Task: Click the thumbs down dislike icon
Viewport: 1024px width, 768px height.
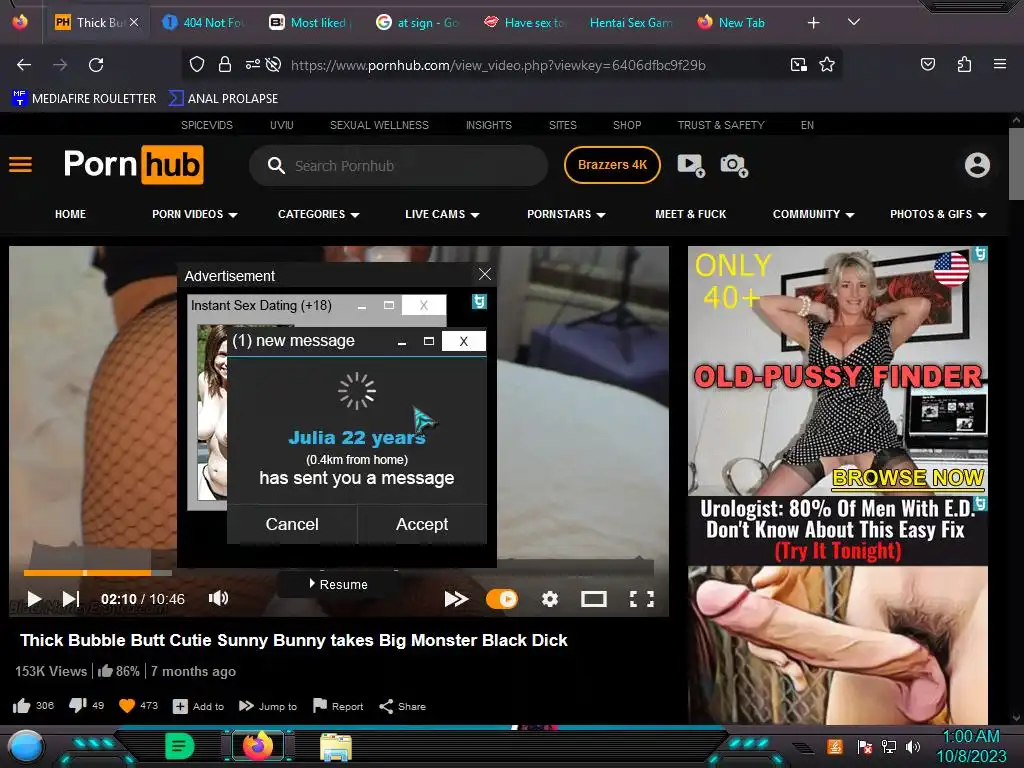Action: coord(78,705)
